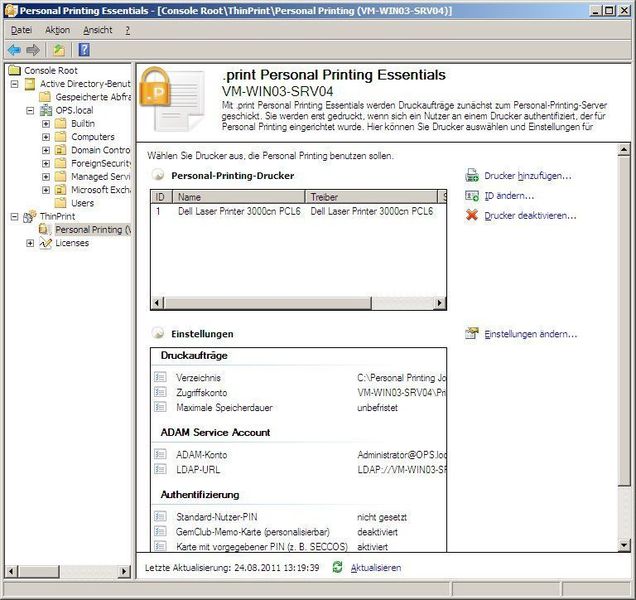Image resolution: width=636 pixels, height=600 pixels.
Task: Collapse the Einstellungen section
Action: 158,333
